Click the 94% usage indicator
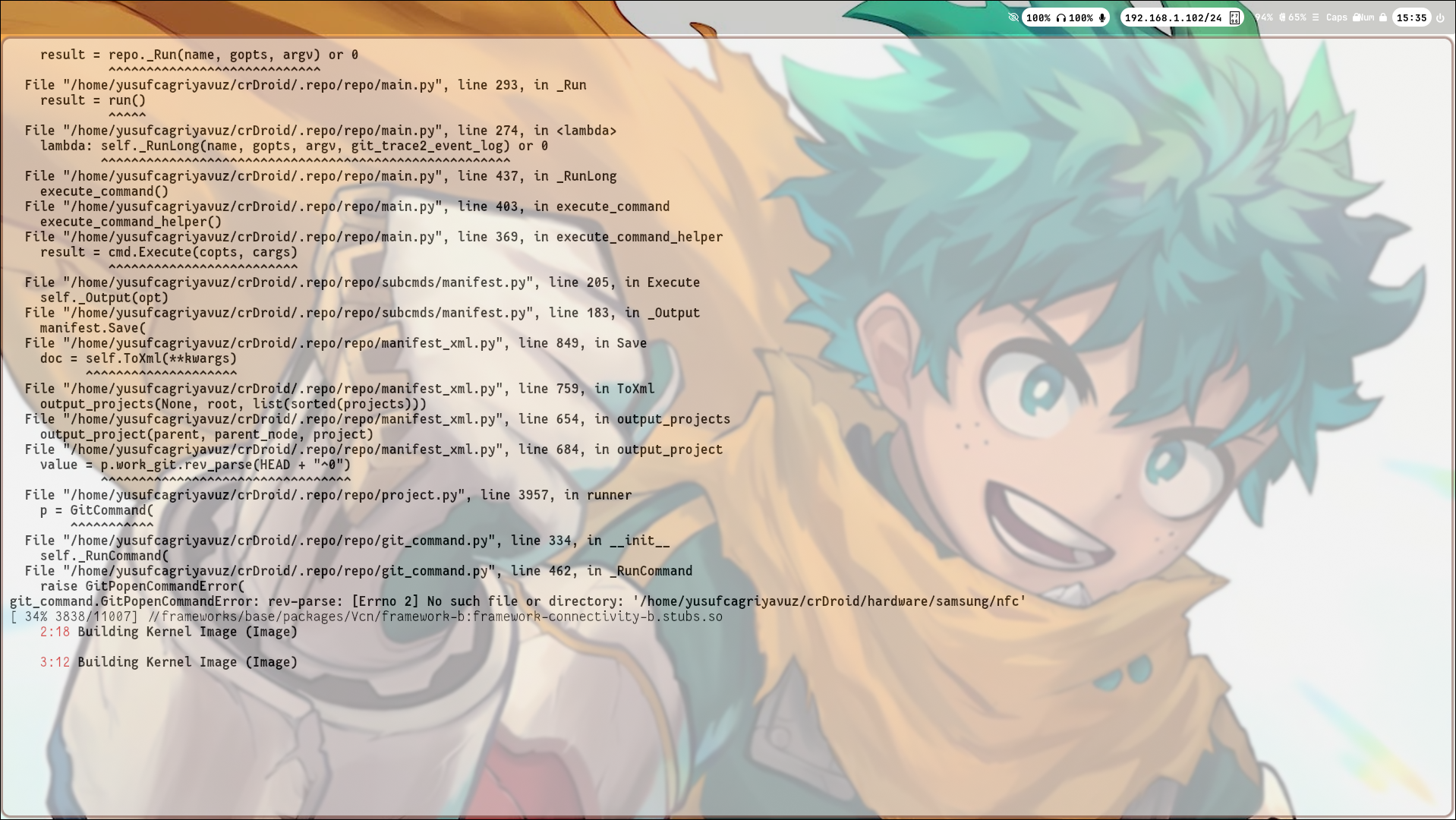Image resolution: width=1456 pixels, height=820 pixels. pos(1264,17)
